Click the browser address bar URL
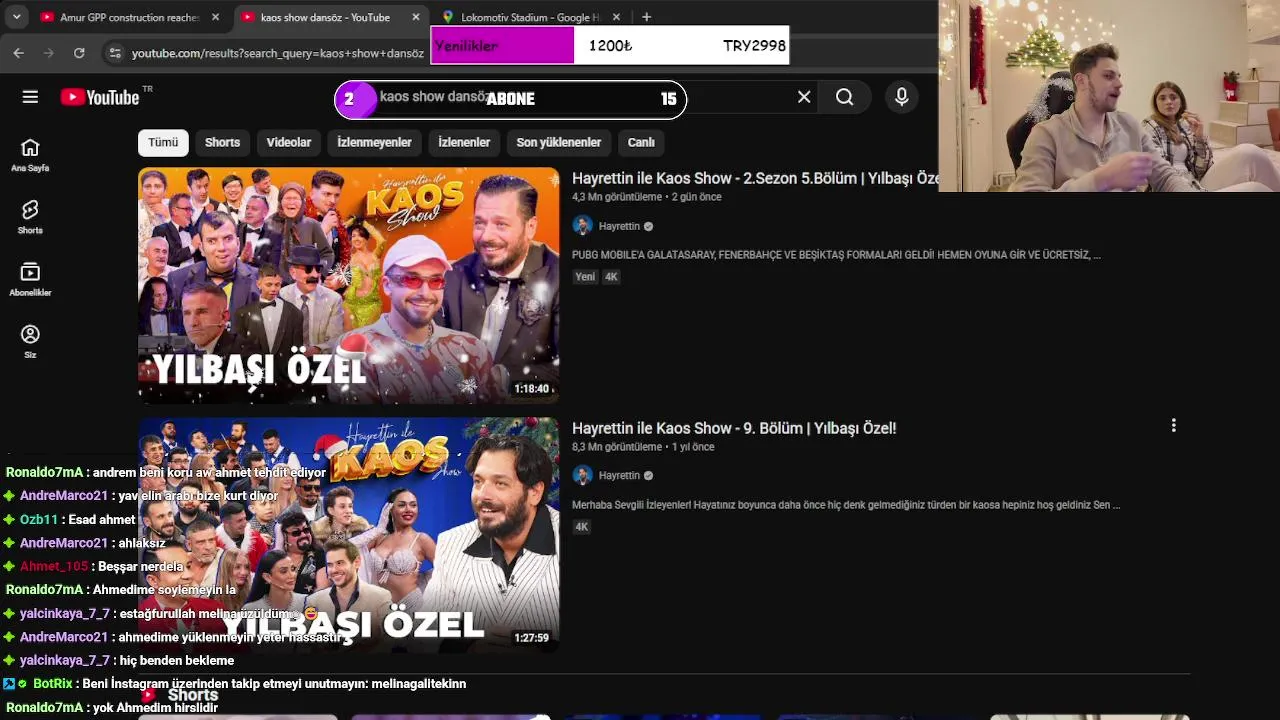The height and width of the screenshot is (720, 1280). [x=278, y=52]
